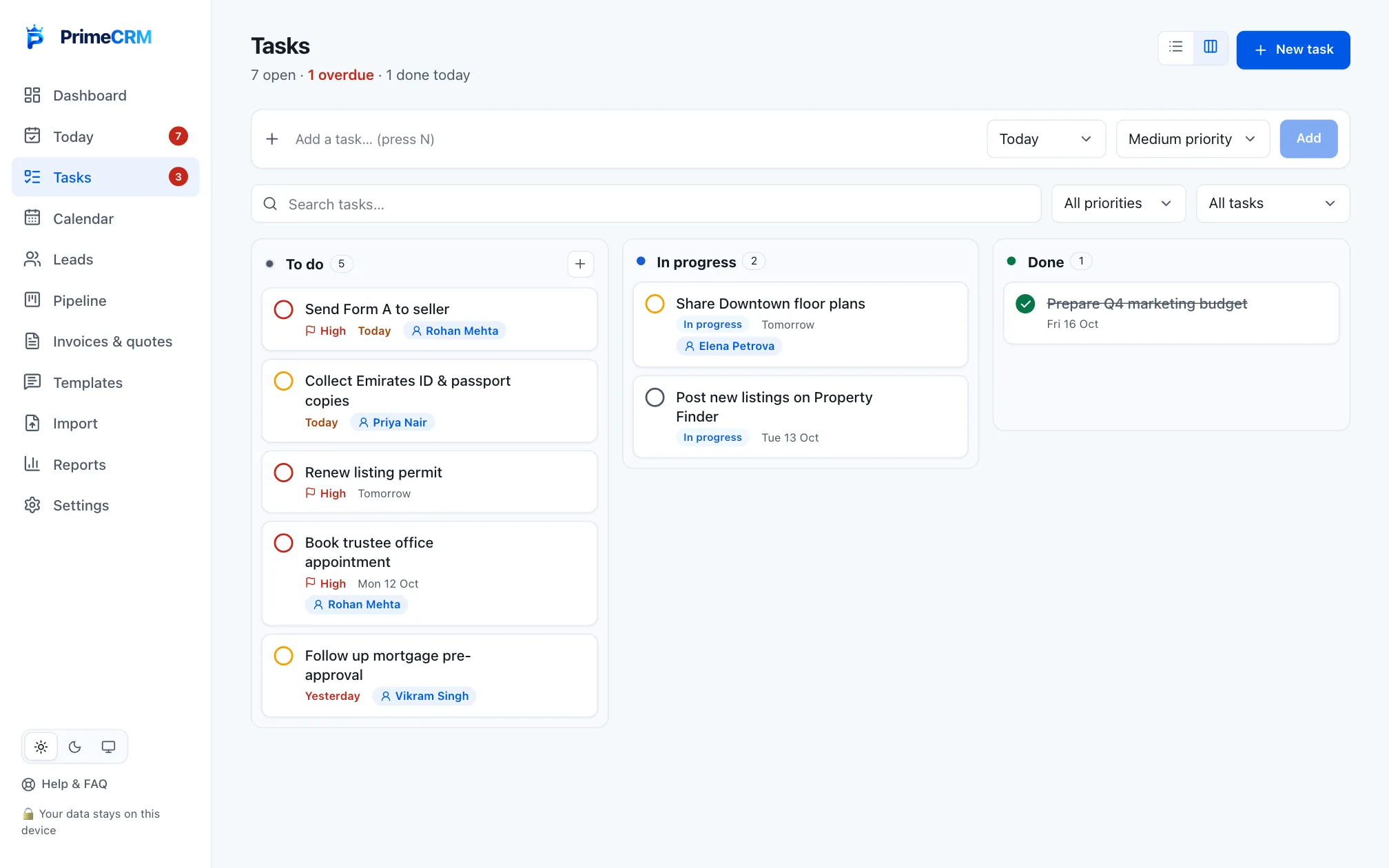Mark Share Downtown floor plans complete
Viewport: 1389px width, 868px height.
[x=655, y=304]
